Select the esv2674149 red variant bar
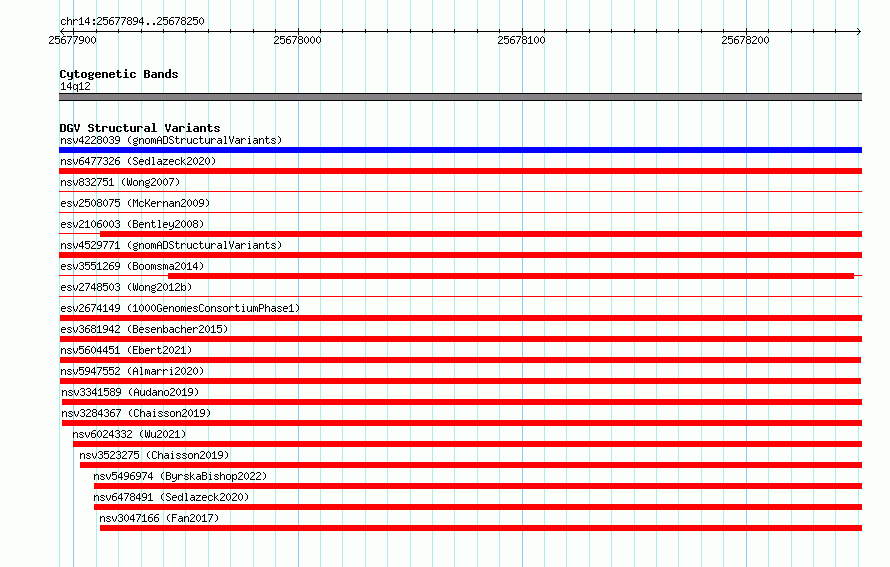Viewport: 890px width, 567px height. coord(460,318)
